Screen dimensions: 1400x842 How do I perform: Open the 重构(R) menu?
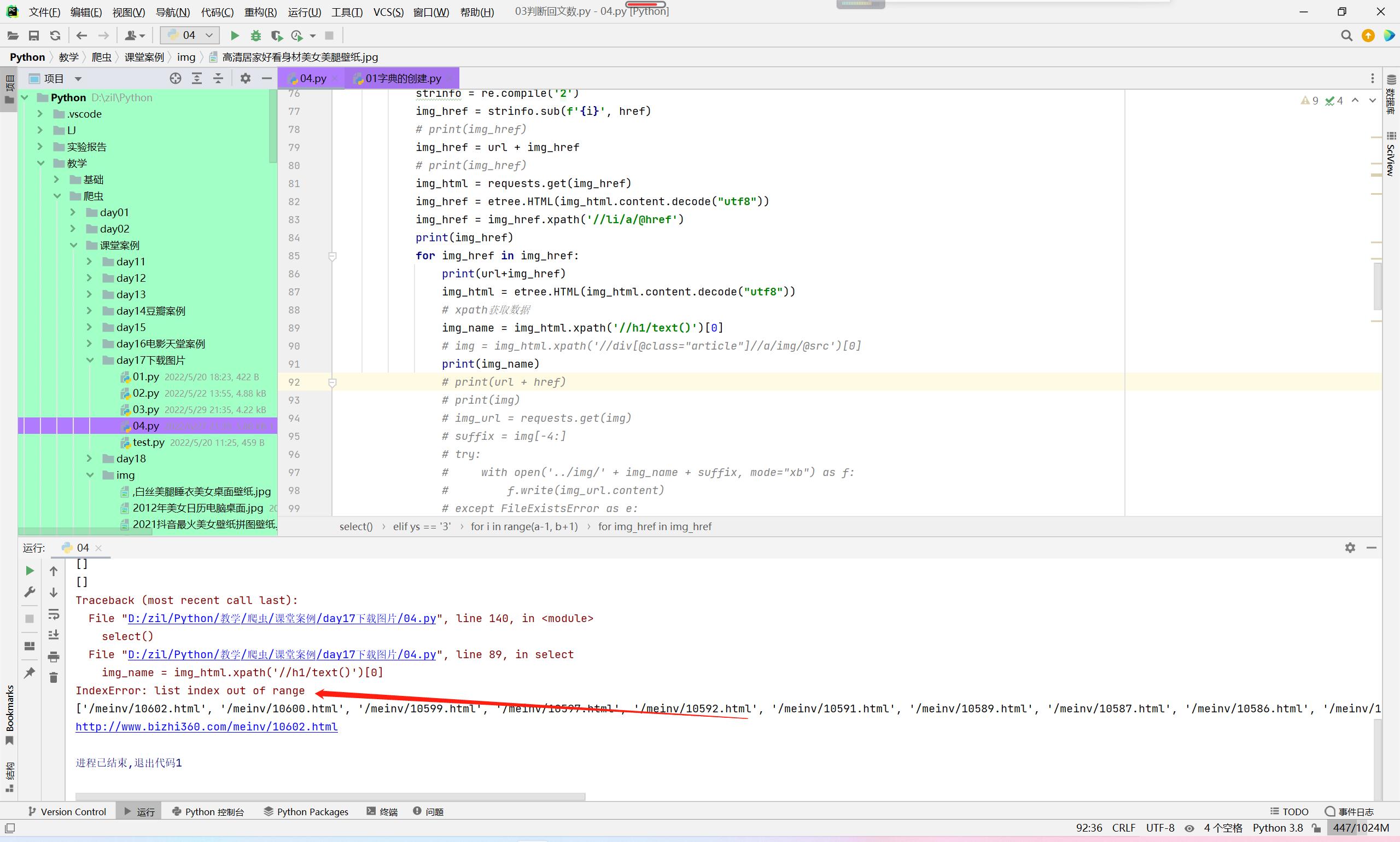[x=260, y=12]
